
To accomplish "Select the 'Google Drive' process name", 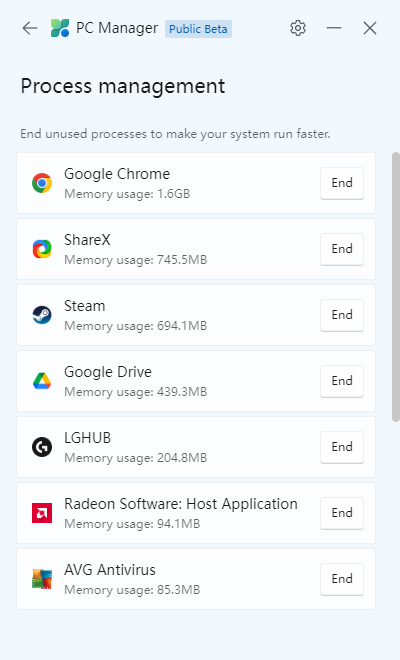I will click(x=108, y=372).
